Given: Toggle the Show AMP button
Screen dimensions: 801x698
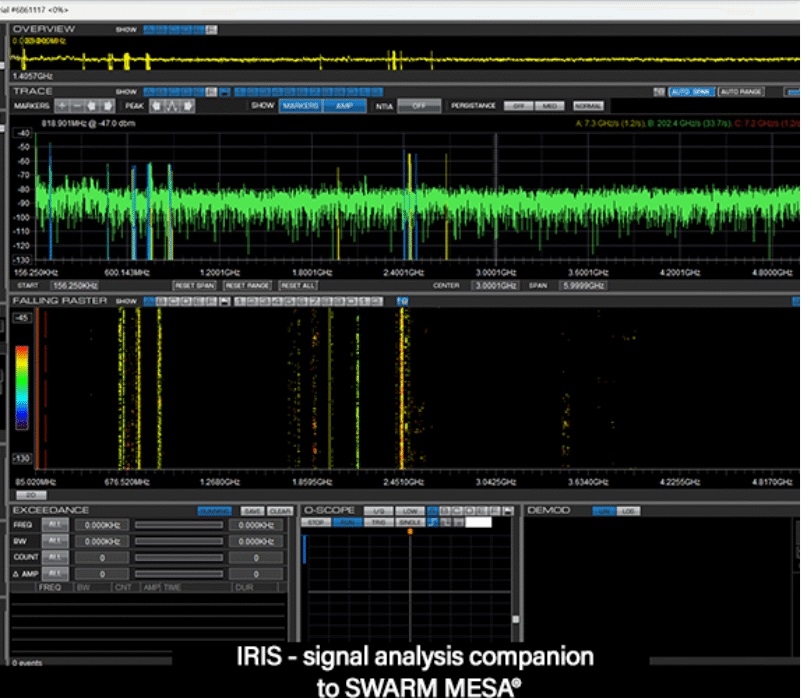Looking at the screenshot, I should tap(343, 105).
